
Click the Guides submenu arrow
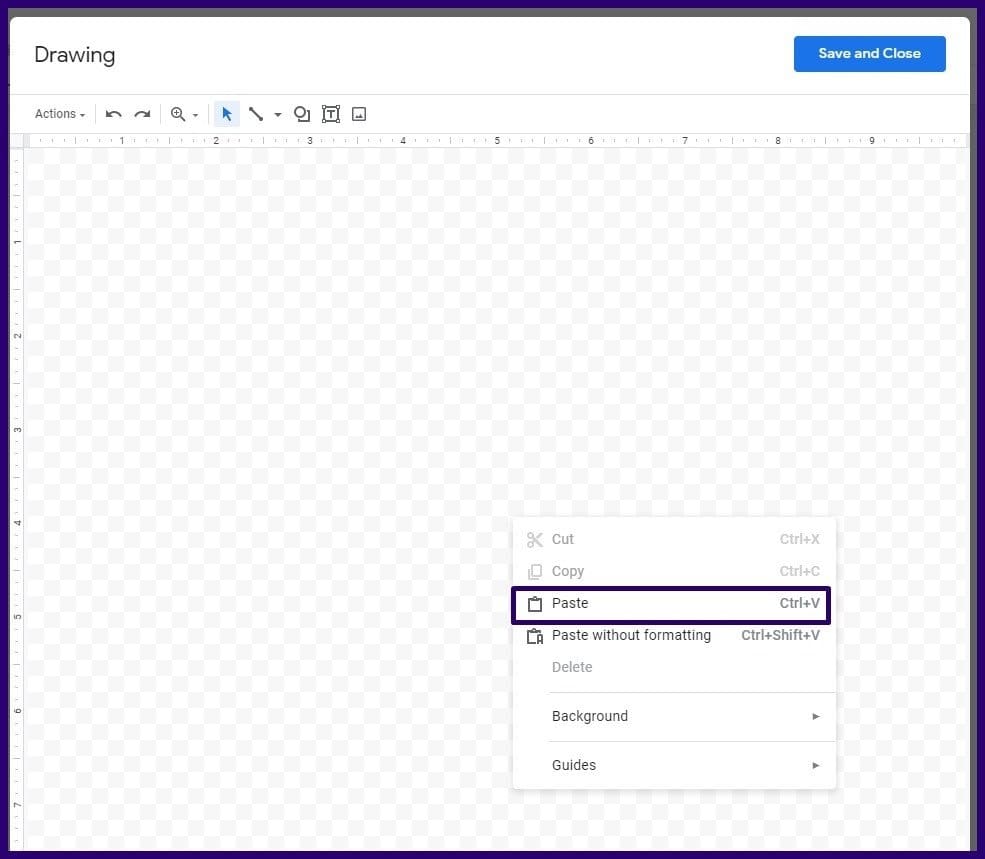[815, 765]
